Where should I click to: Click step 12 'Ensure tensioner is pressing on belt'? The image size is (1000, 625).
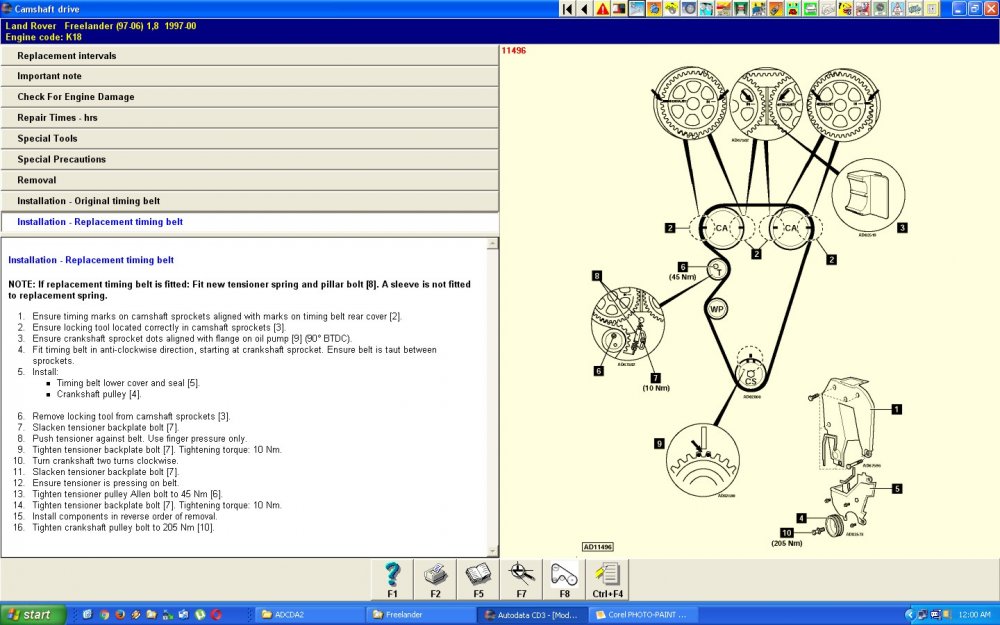pos(106,483)
